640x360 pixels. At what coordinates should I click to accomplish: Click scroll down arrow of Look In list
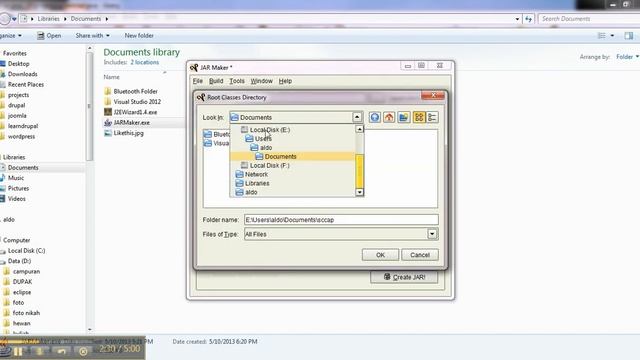359,192
